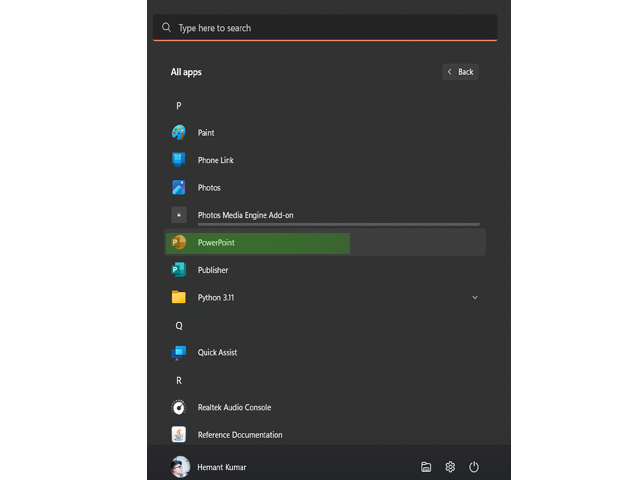Select the 'Publisher' label
Image resolution: width=640 pixels, height=480 pixels.
[x=213, y=270]
